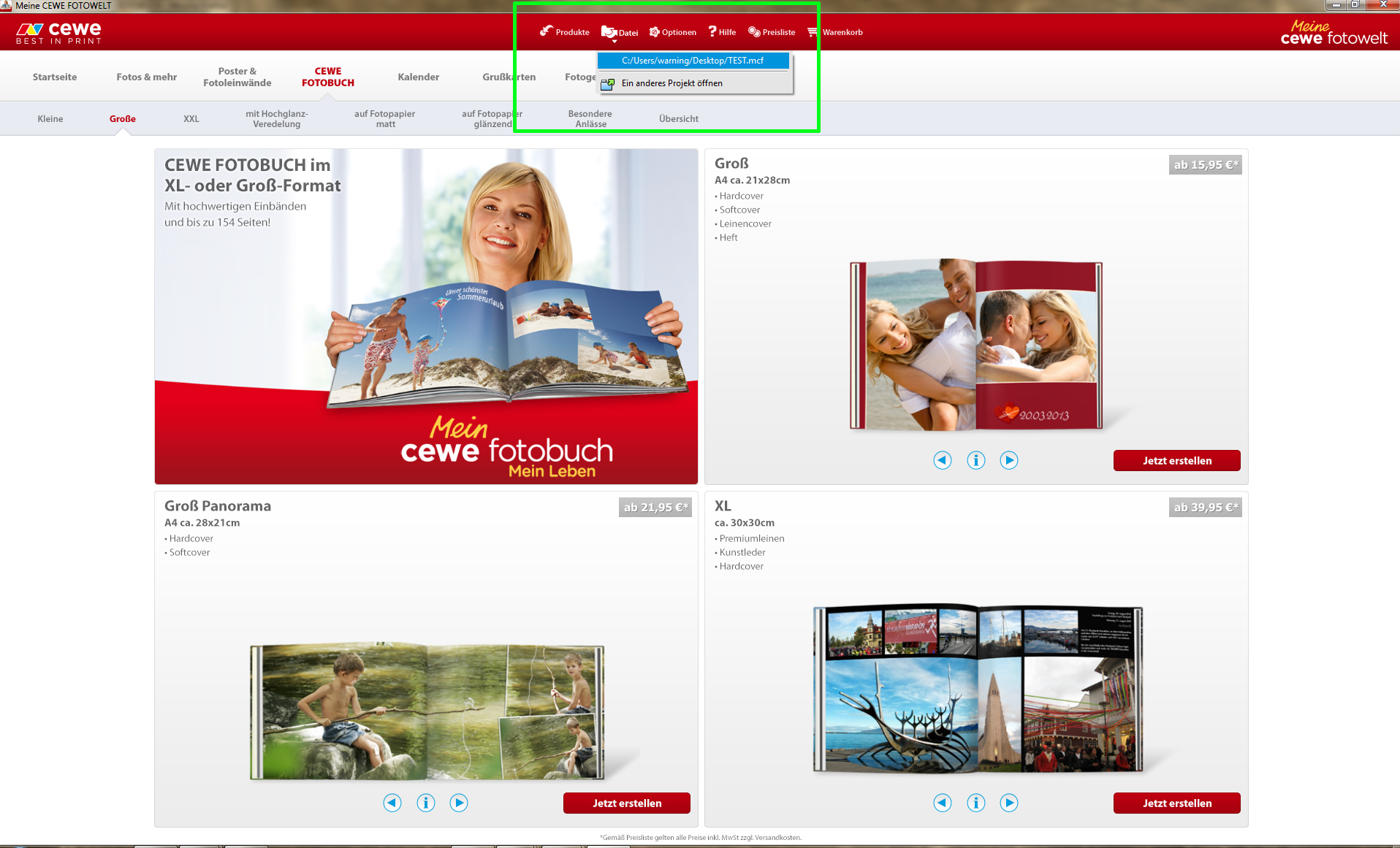Show the Preisliste price list
The width and height of the screenshot is (1400, 848).
click(x=772, y=32)
